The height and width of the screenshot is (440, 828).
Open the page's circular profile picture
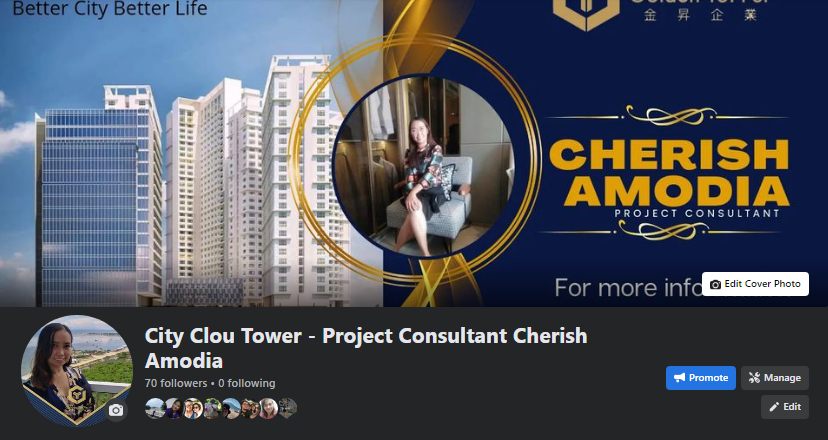pos(77,370)
